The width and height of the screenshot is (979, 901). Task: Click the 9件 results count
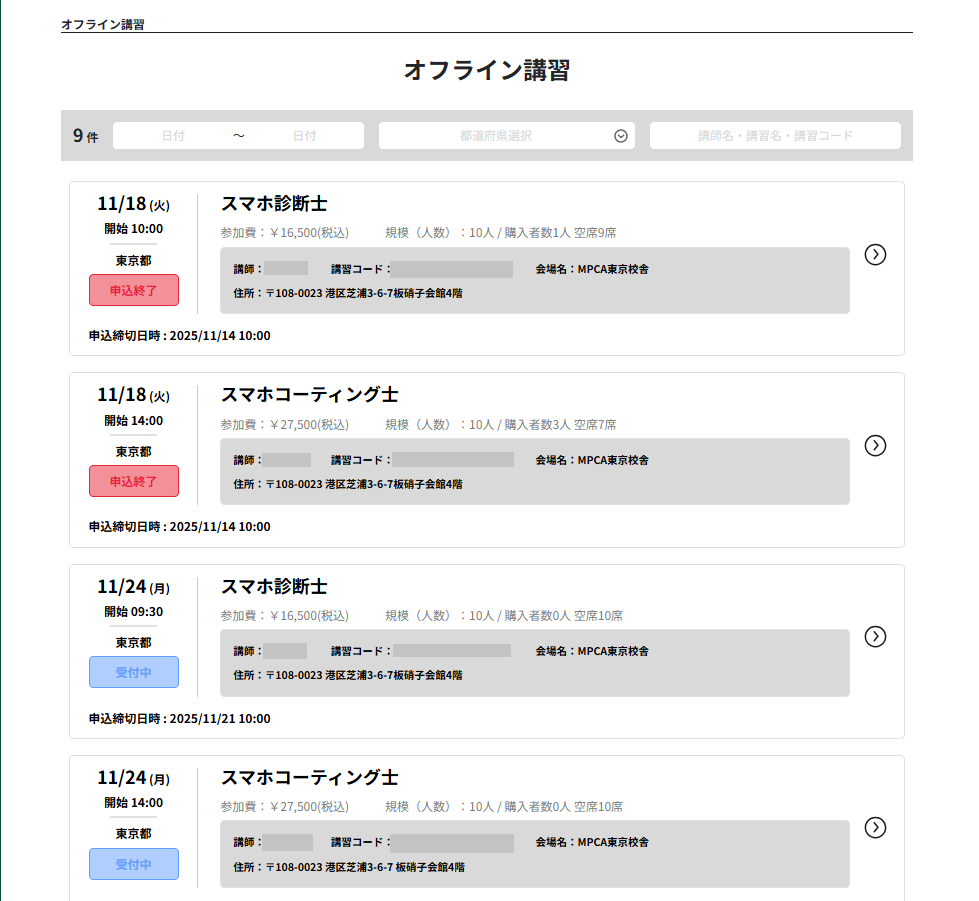87,135
